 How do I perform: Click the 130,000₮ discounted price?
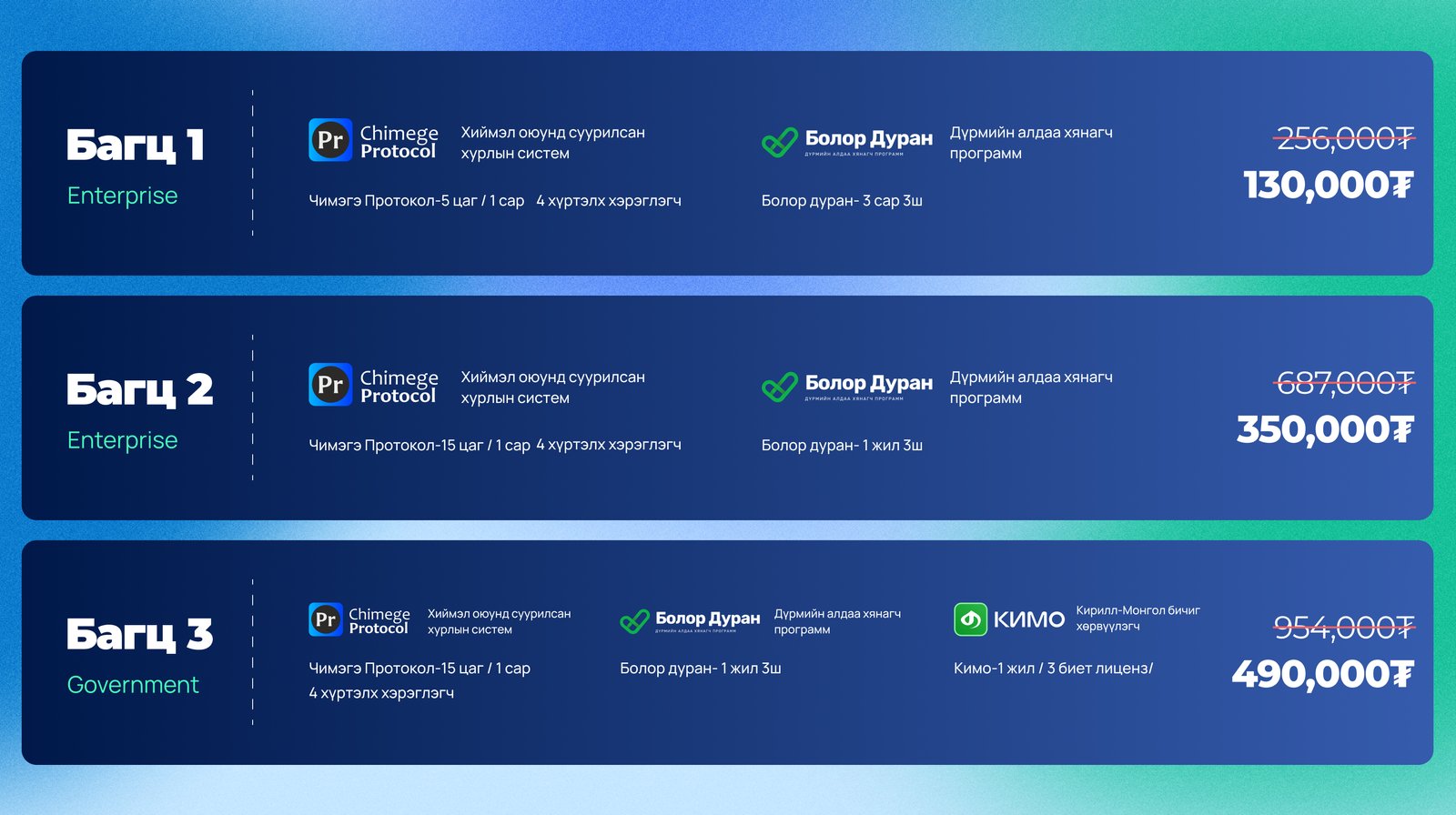pyautogui.click(x=1329, y=186)
